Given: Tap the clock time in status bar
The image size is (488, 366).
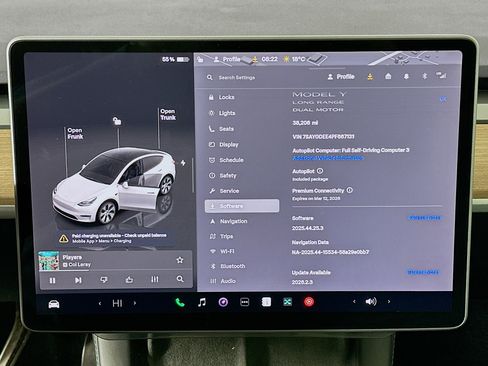Looking at the screenshot, I should pos(269,59).
